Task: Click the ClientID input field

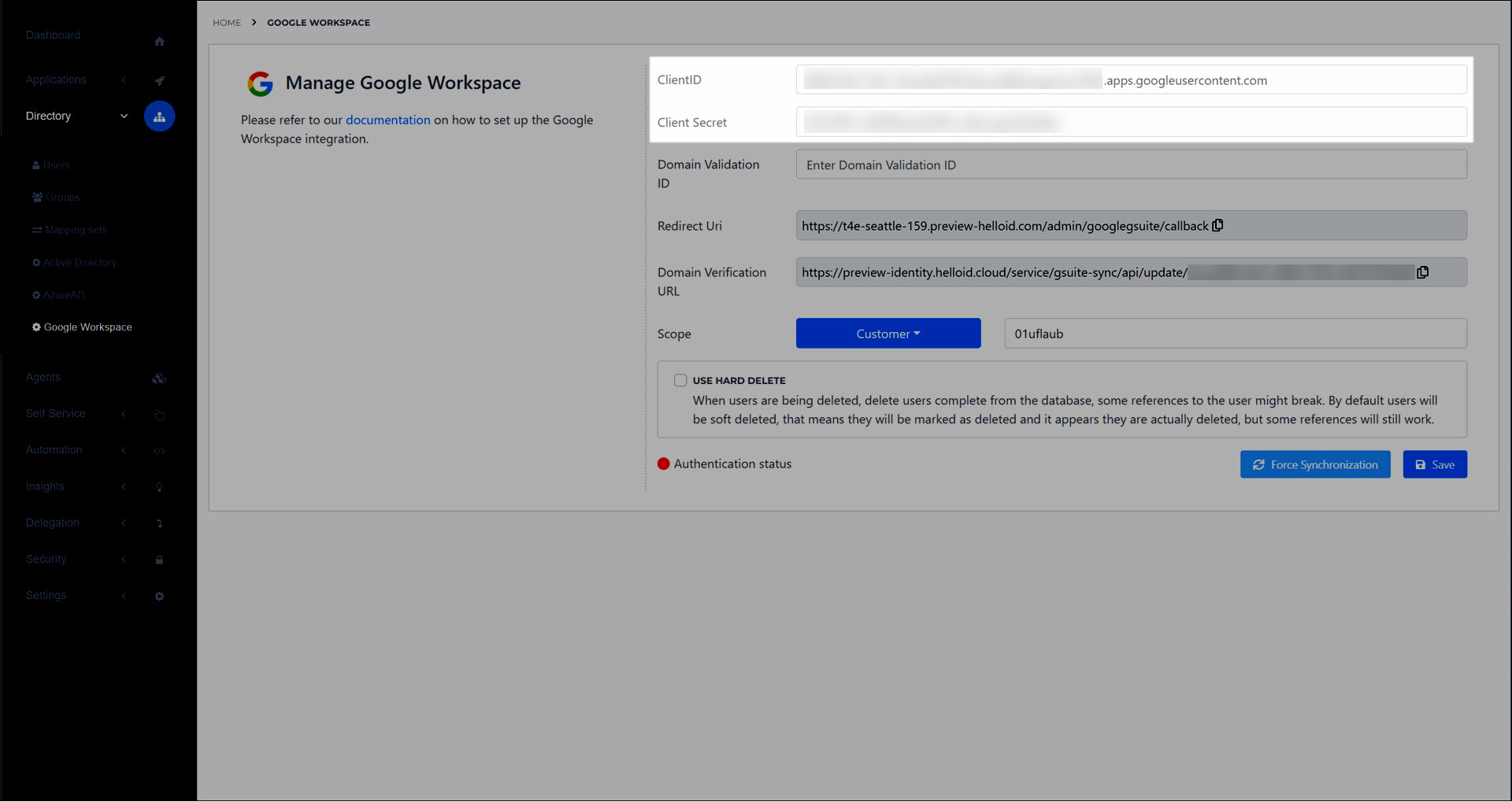Action: coord(1132,79)
